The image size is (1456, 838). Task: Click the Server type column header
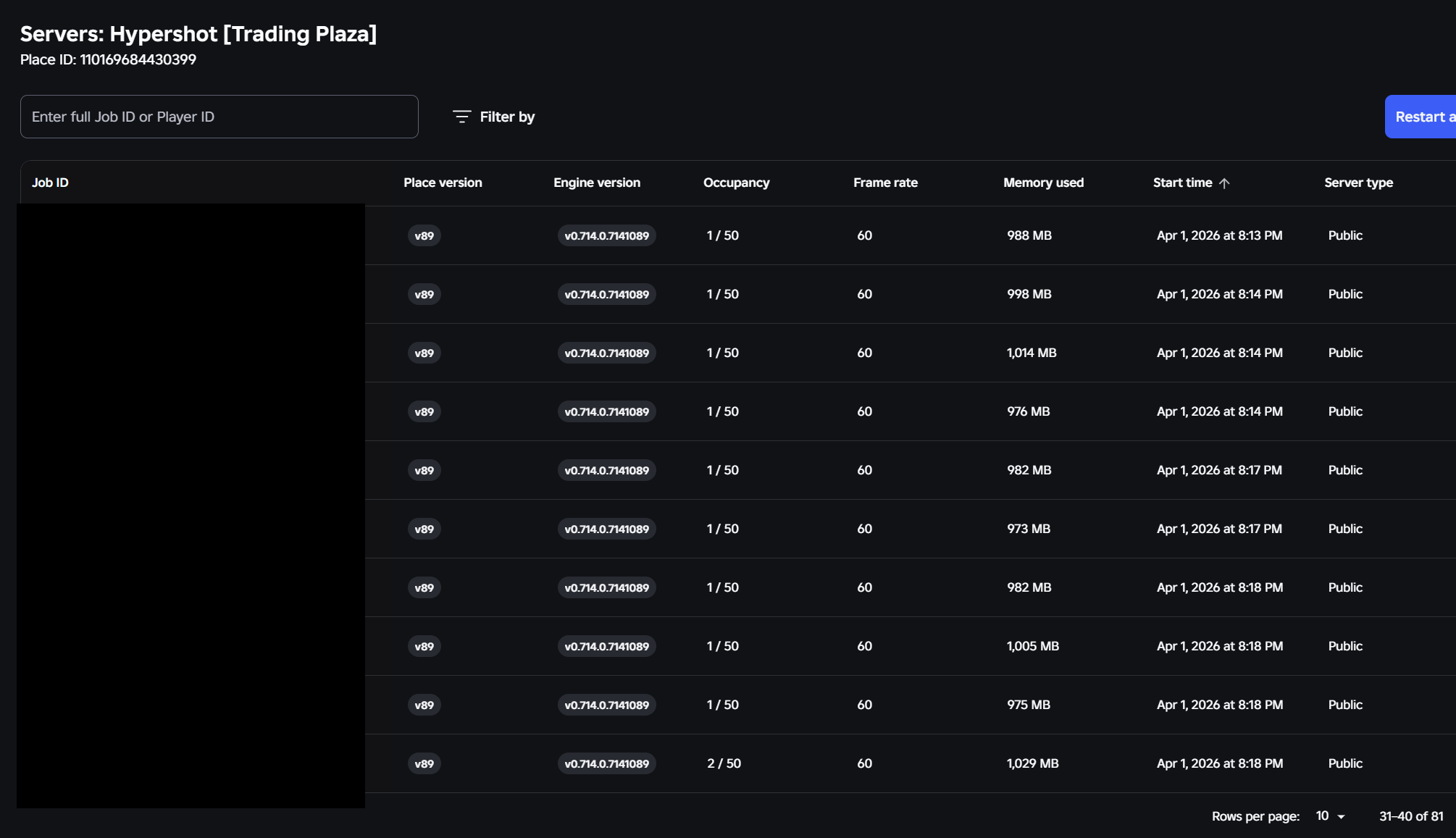pyautogui.click(x=1358, y=183)
